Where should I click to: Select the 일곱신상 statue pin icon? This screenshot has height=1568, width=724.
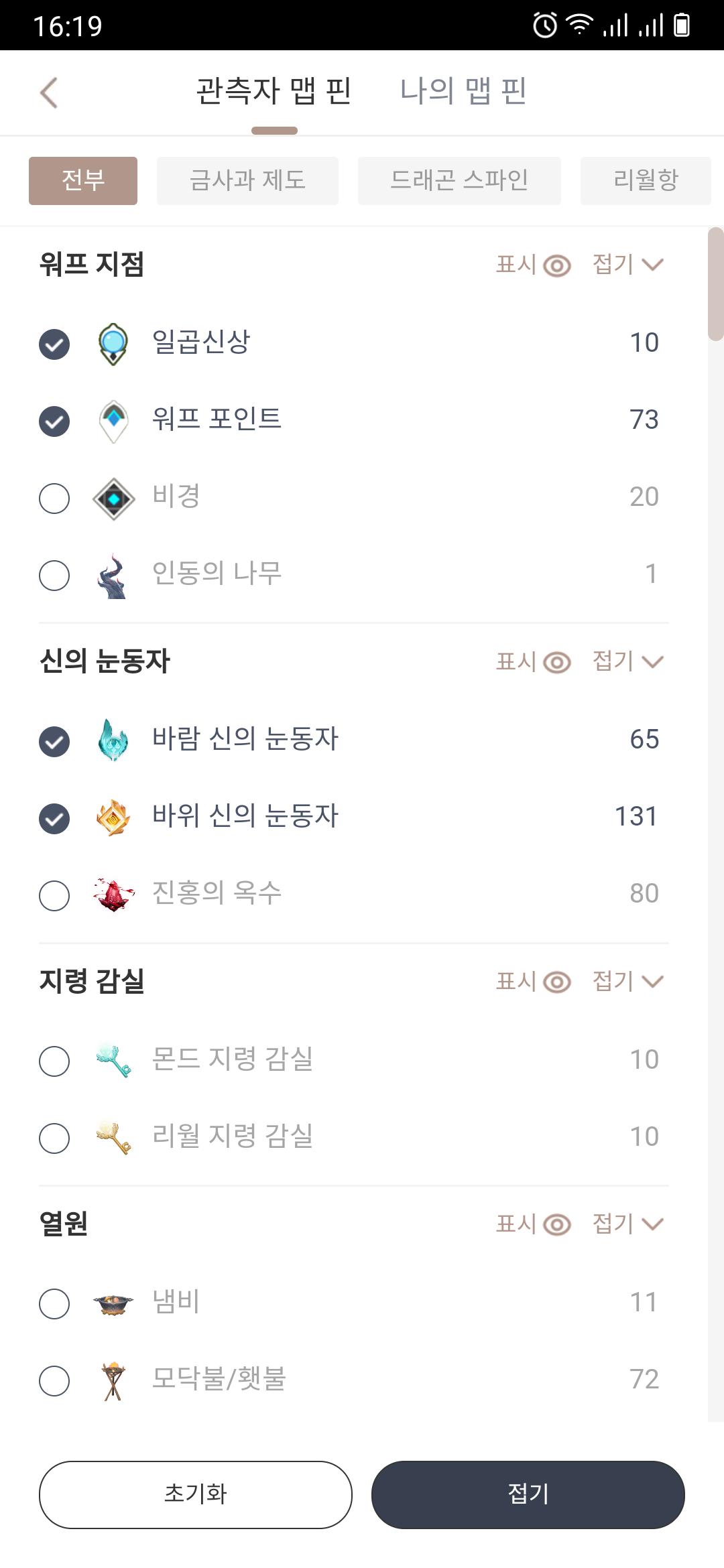click(113, 344)
